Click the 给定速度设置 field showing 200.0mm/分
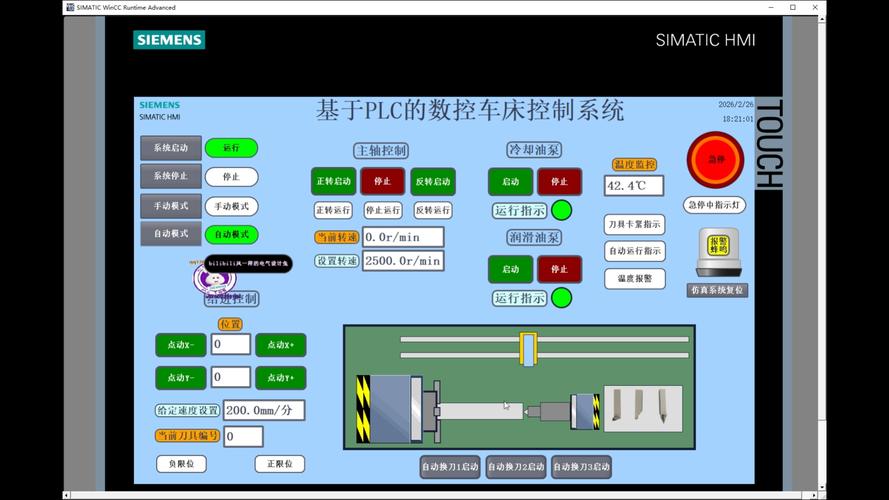889x500 pixels. 264,410
